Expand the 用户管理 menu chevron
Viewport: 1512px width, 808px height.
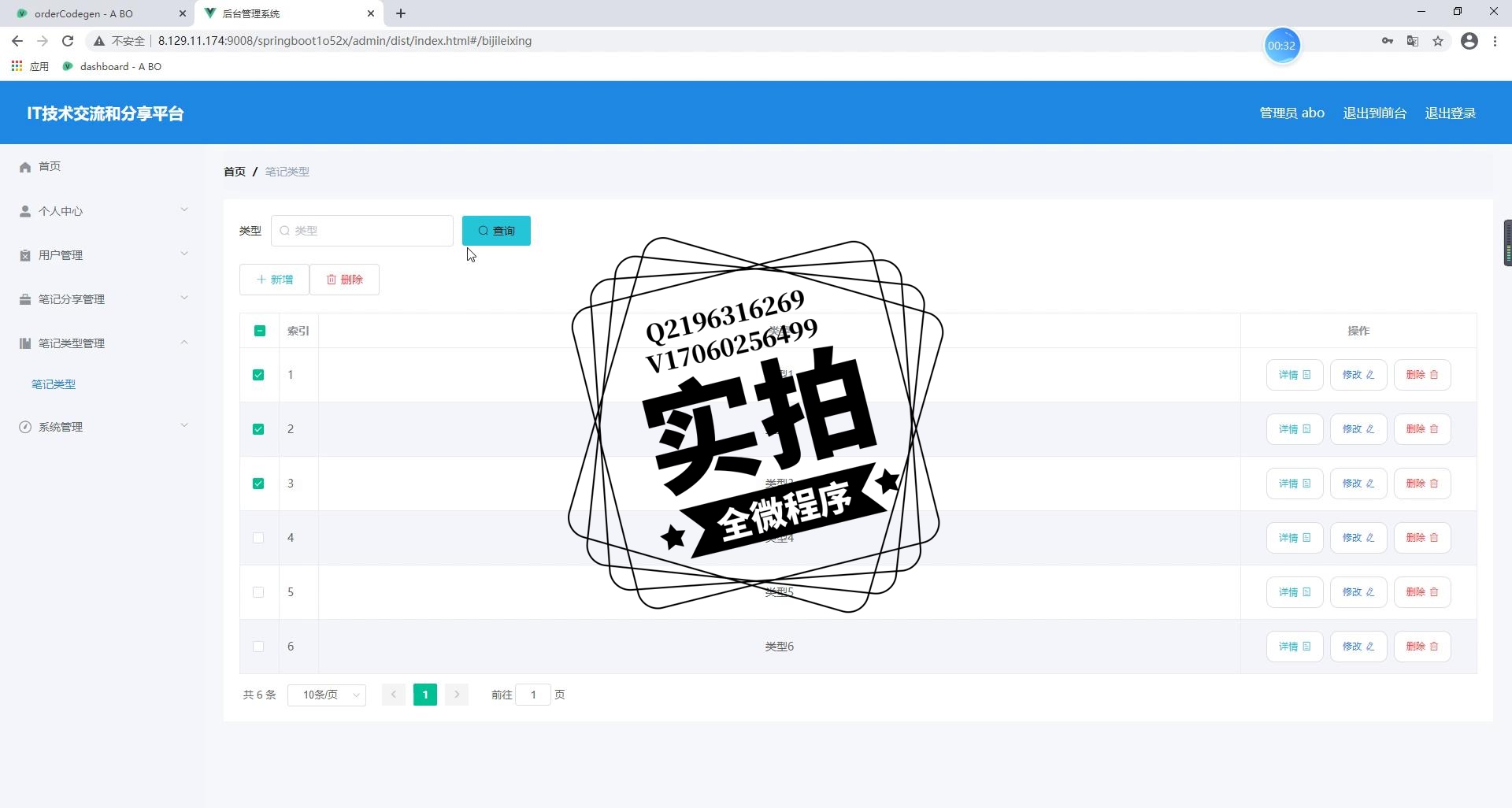tap(184, 254)
